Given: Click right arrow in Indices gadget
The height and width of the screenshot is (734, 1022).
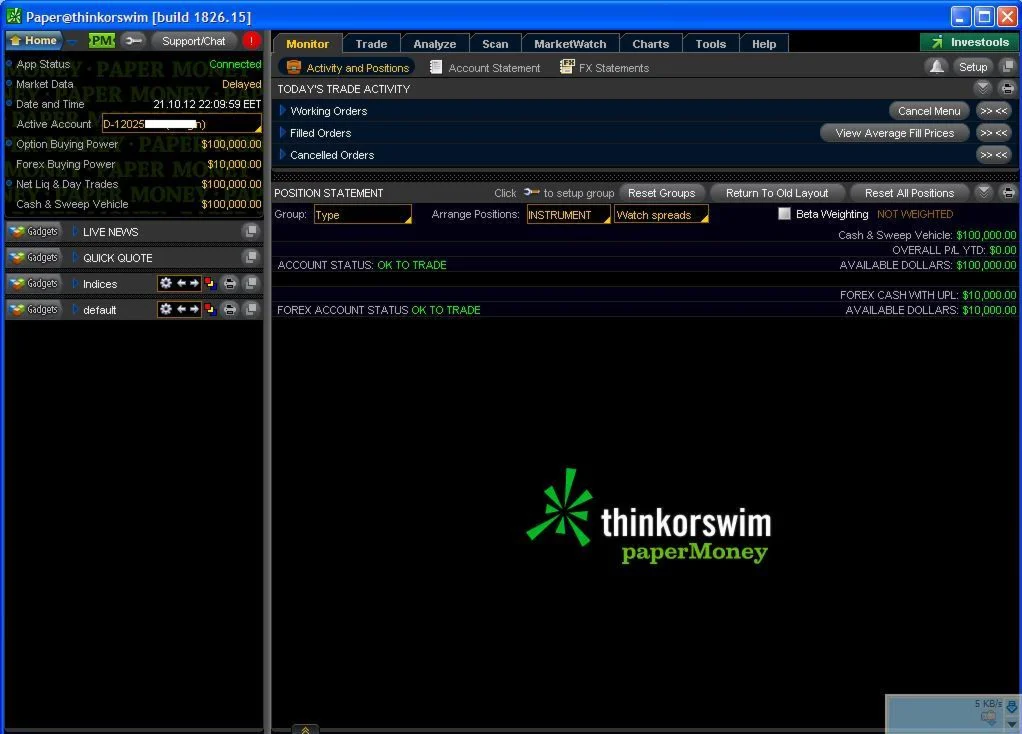Looking at the screenshot, I should pyautogui.click(x=194, y=283).
